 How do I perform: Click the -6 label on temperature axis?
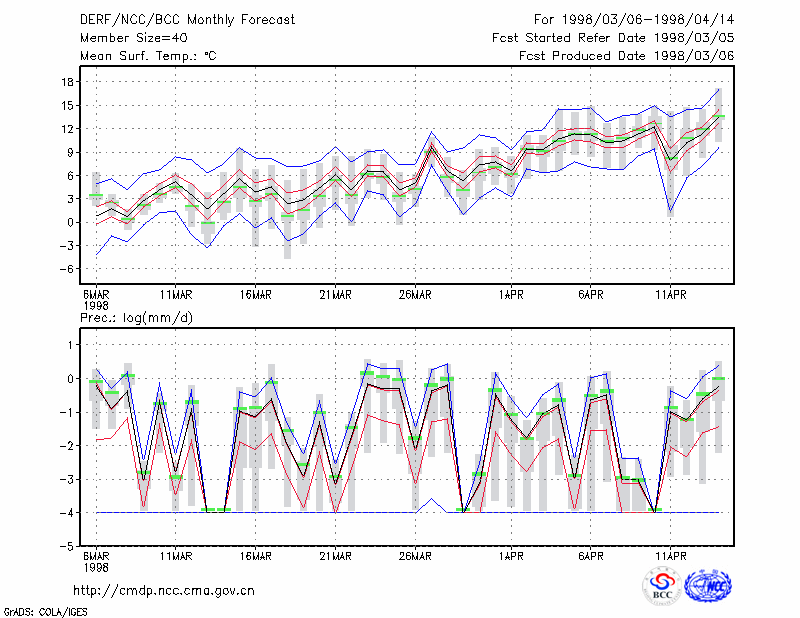coord(66,269)
